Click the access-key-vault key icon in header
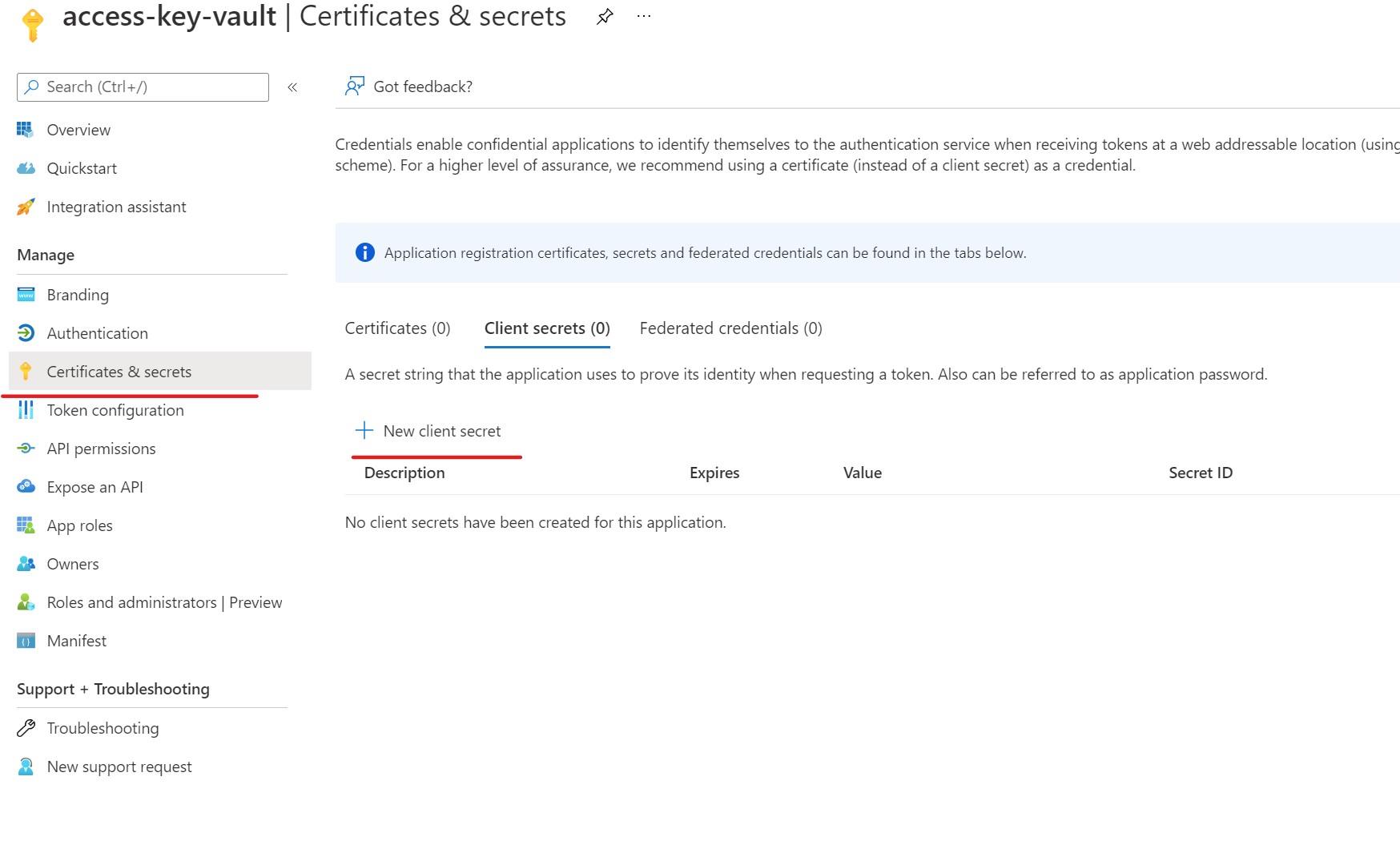1400x853 pixels. coord(33,24)
